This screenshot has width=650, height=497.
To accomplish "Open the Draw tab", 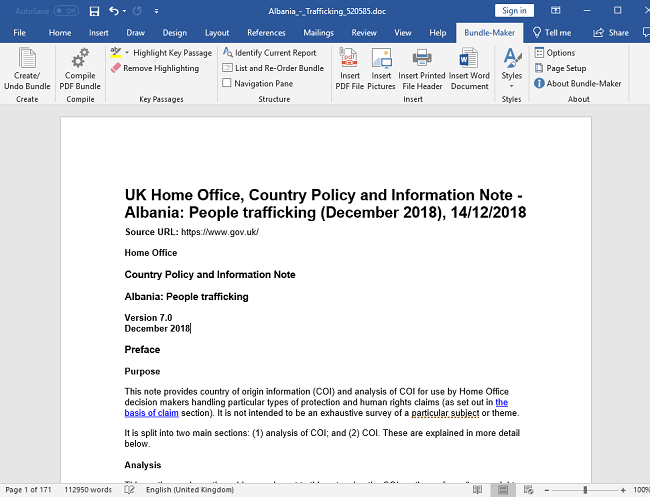I will tap(136, 33).
